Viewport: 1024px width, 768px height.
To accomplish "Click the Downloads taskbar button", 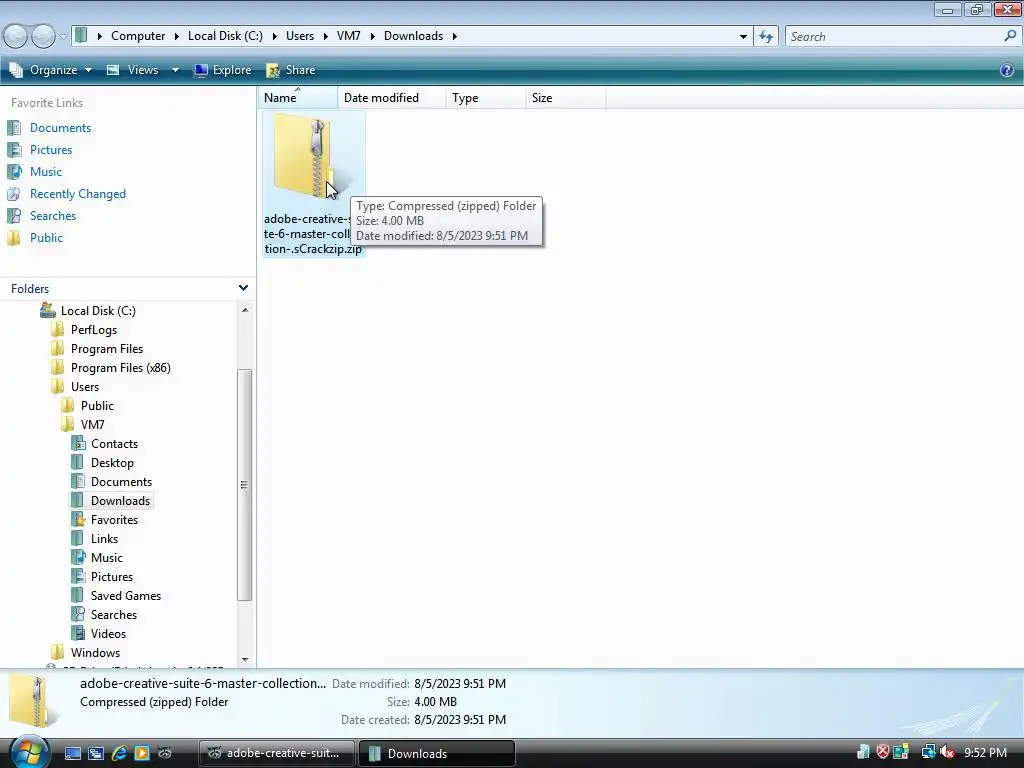I will tap(437, 753).
